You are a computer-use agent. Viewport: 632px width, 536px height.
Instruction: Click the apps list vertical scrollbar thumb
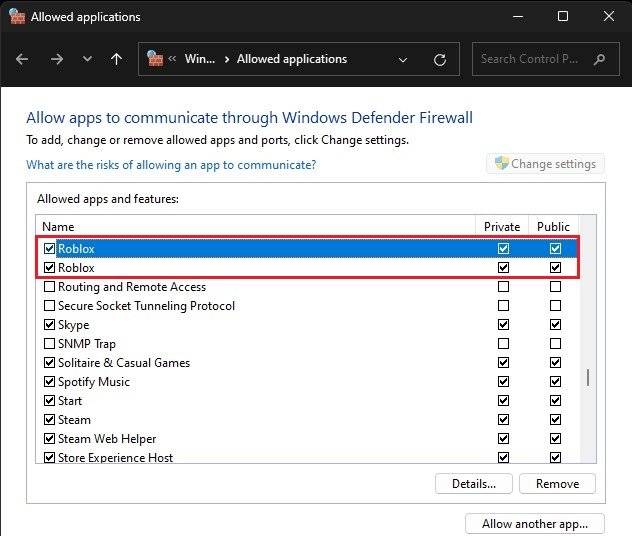point(588,378)
